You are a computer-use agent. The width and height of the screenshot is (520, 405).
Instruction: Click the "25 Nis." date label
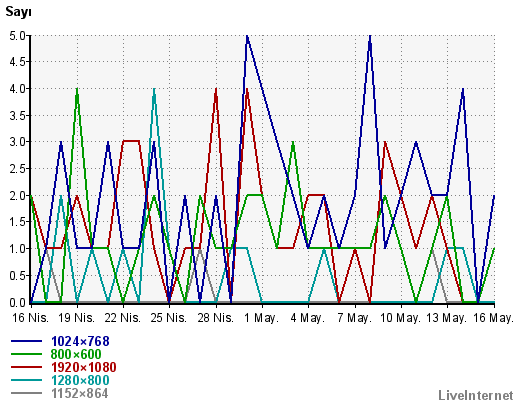point(169,318)
